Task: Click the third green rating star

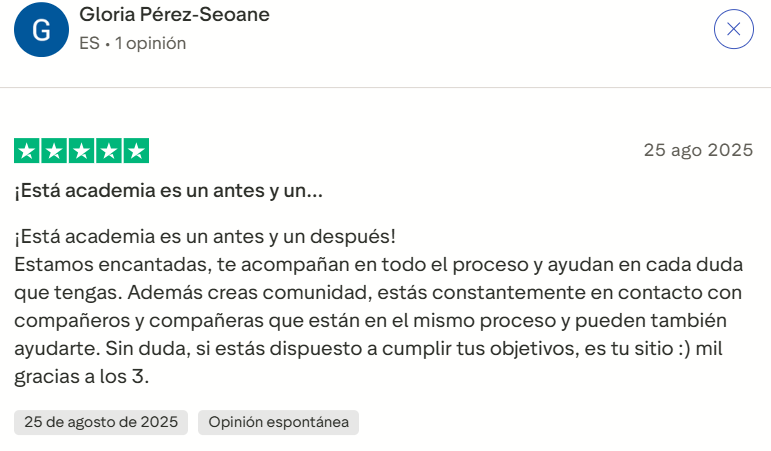Action: [x=81, y=151]
